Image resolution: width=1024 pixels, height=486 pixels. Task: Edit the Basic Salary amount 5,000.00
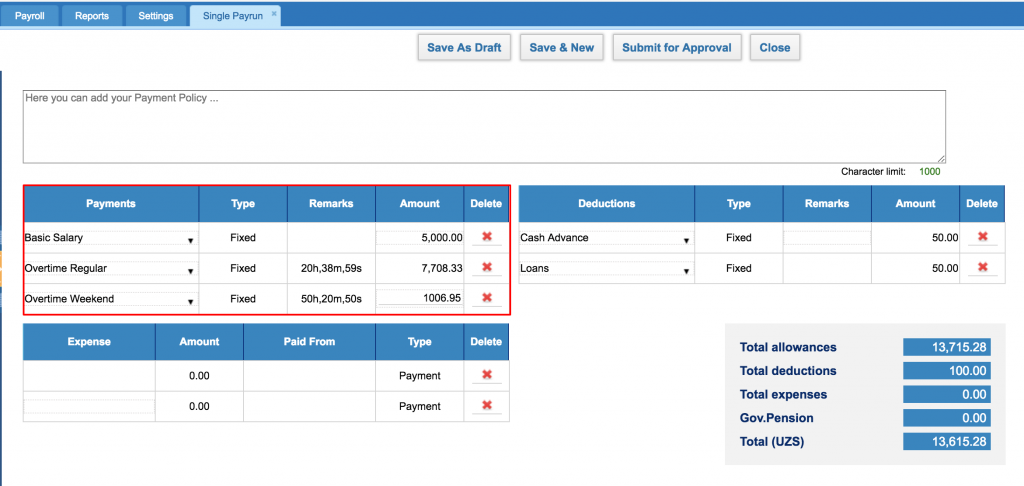pyautogui.click(x=420, y=238)
